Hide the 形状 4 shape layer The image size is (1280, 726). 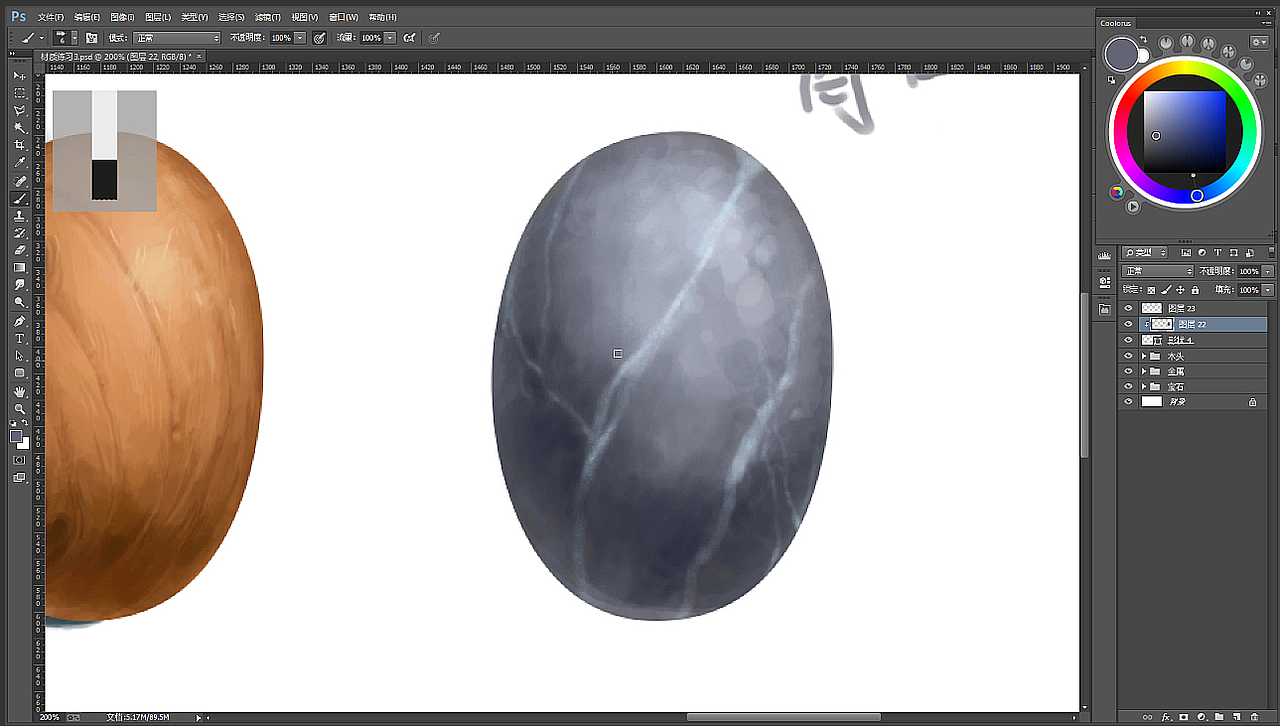tap(1128, 341)
